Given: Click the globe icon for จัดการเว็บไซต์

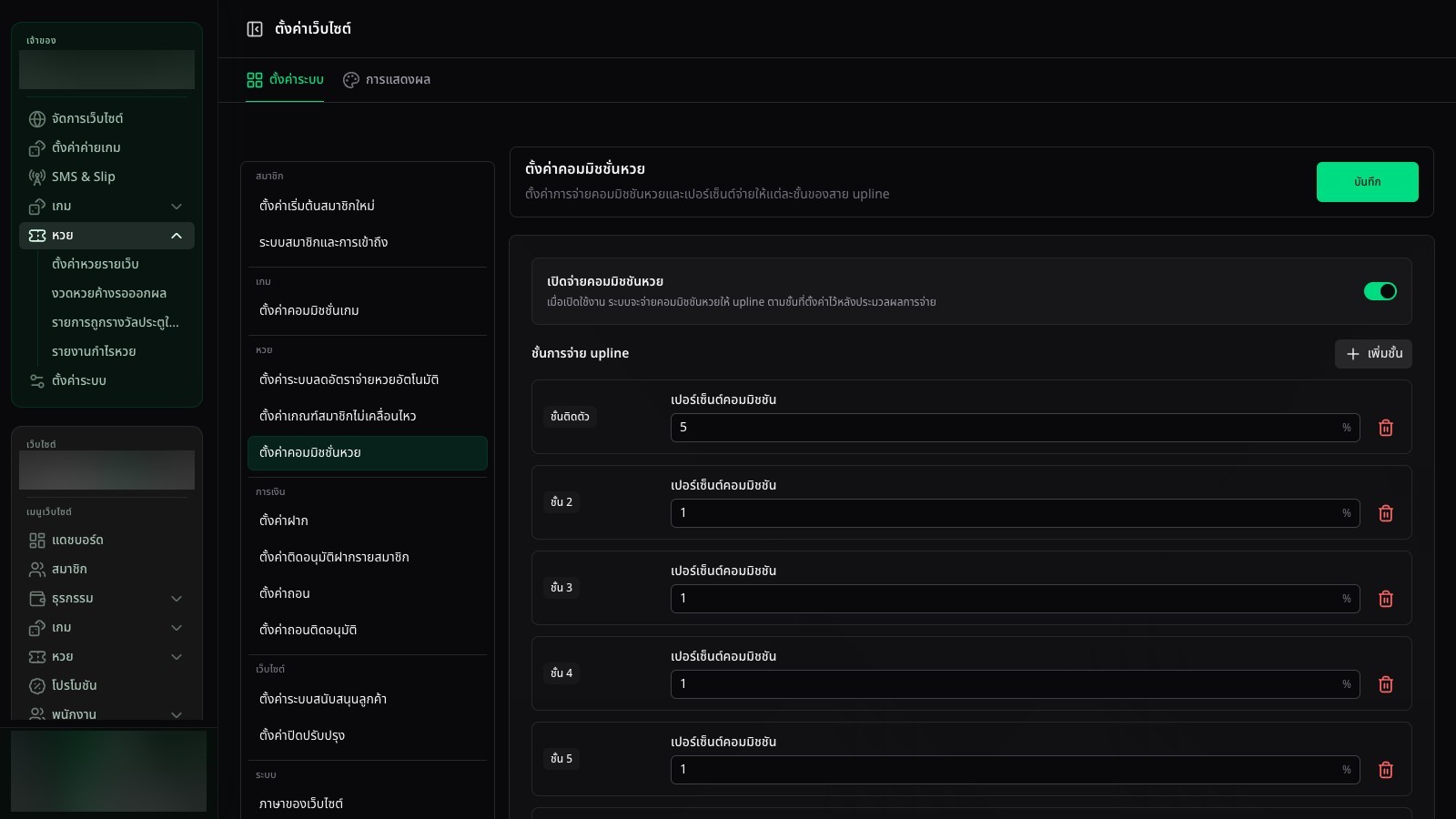Looking at the screenshot, I should 37,119.
